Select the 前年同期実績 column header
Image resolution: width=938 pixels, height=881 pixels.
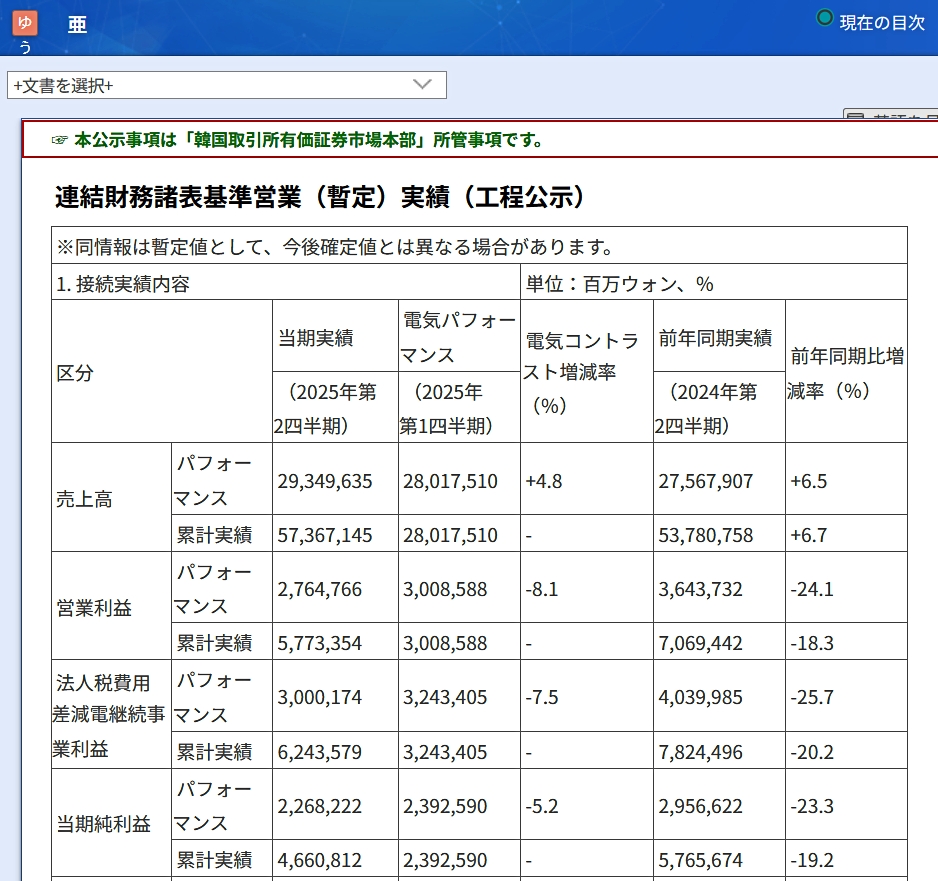click(x=714, y=338)
